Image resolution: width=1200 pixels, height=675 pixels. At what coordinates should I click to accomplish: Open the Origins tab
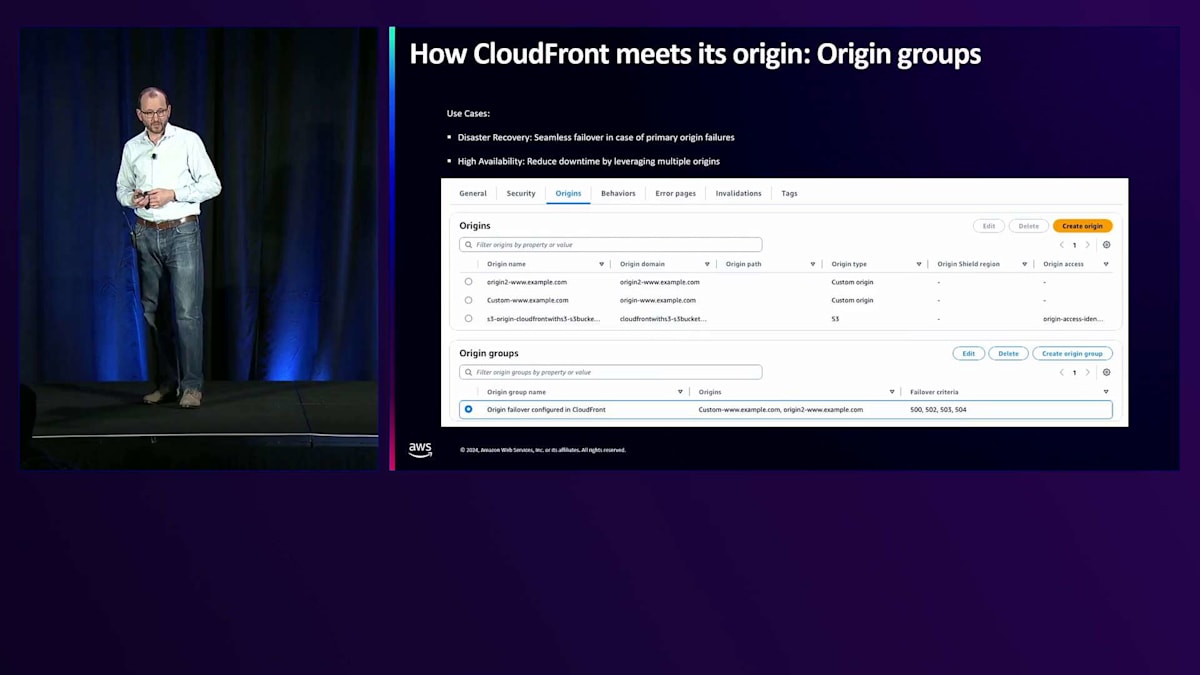(x=568, y=193)
